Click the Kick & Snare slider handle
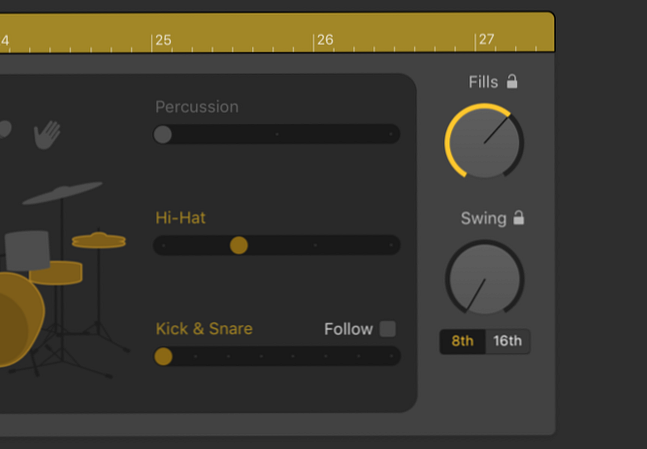647x449 pixels. (x=163, y=356)
